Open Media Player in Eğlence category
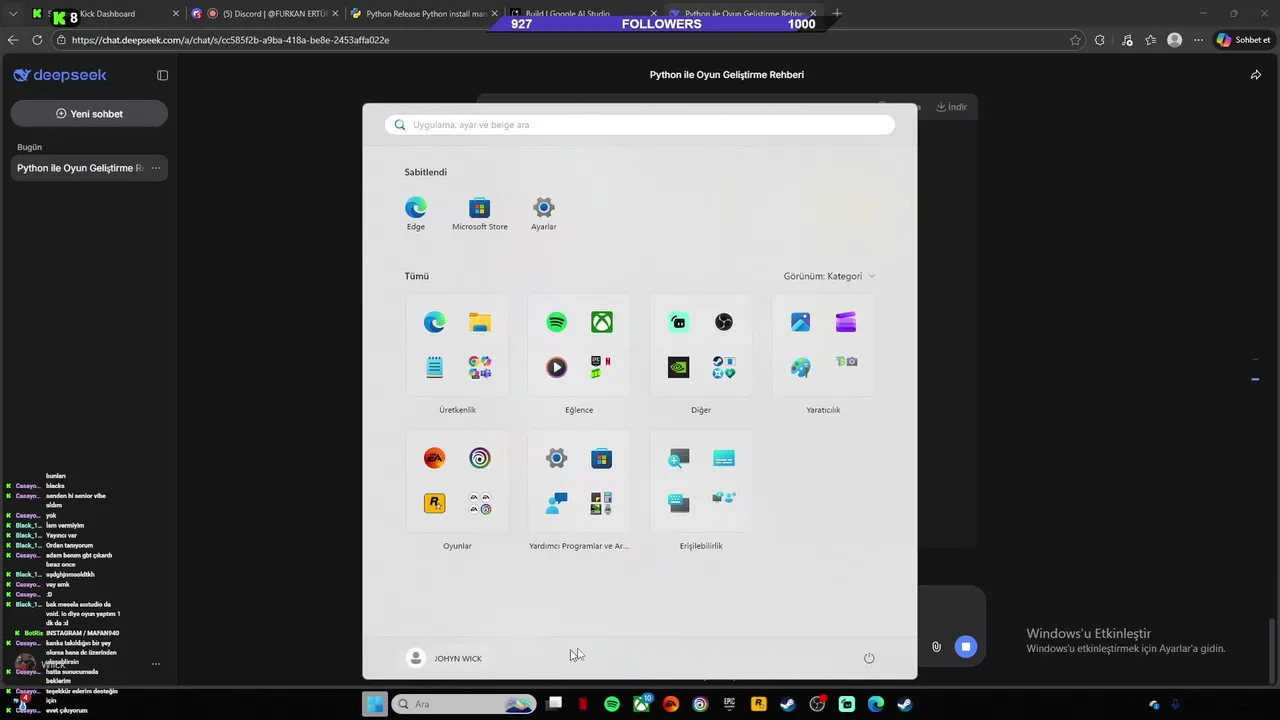The height and width of the screenshot is (720, 1280). coord(557,367)
